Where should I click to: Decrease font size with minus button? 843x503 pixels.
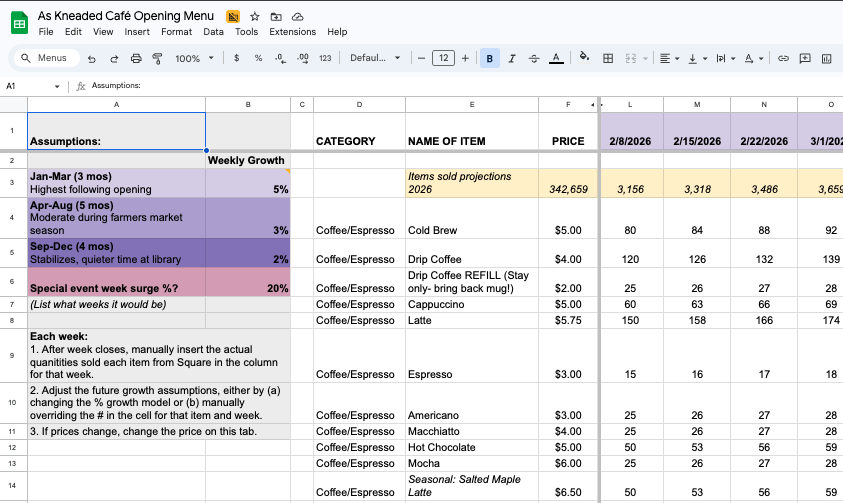(422, 58)
